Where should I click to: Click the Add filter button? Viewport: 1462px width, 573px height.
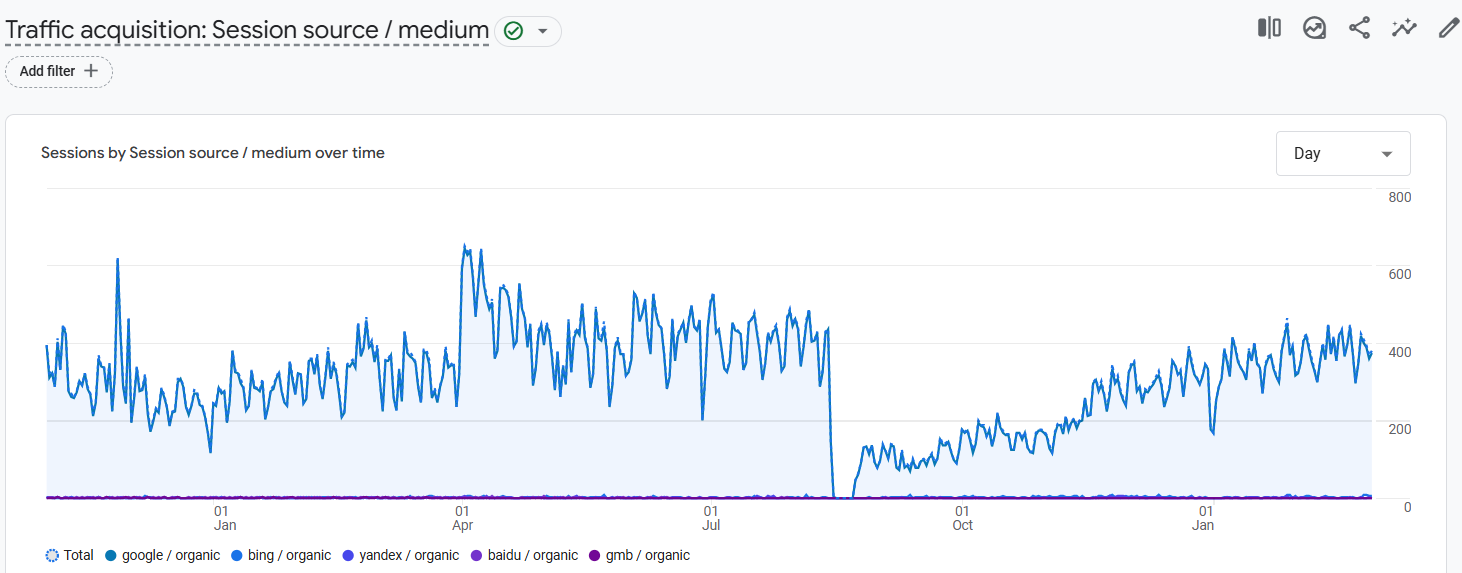click(59, 71)
